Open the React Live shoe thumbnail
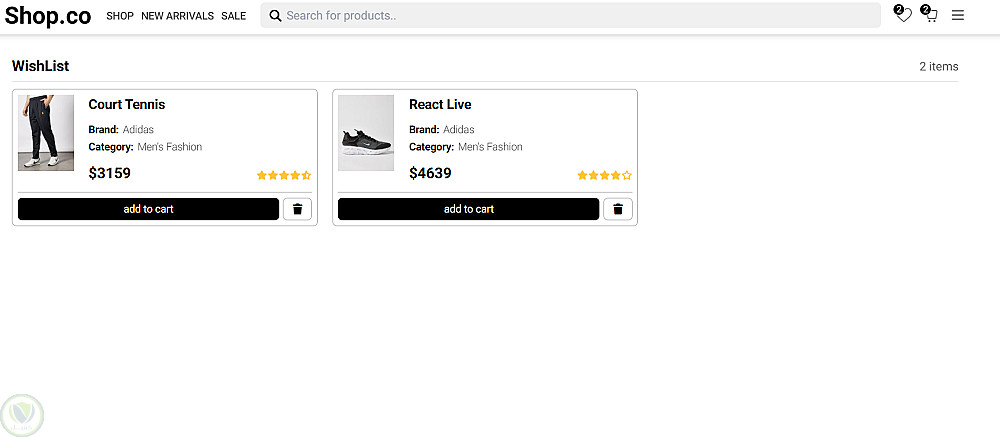1000x437 pixels. click(366, 133)
